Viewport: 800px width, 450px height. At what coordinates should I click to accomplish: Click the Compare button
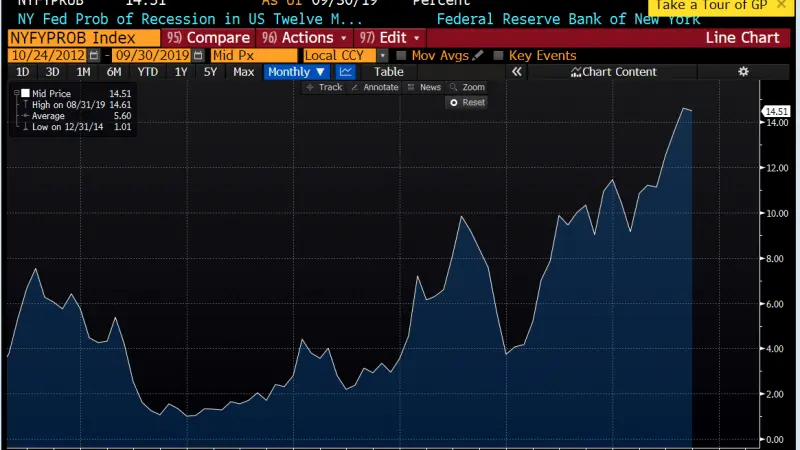(208, 38)
